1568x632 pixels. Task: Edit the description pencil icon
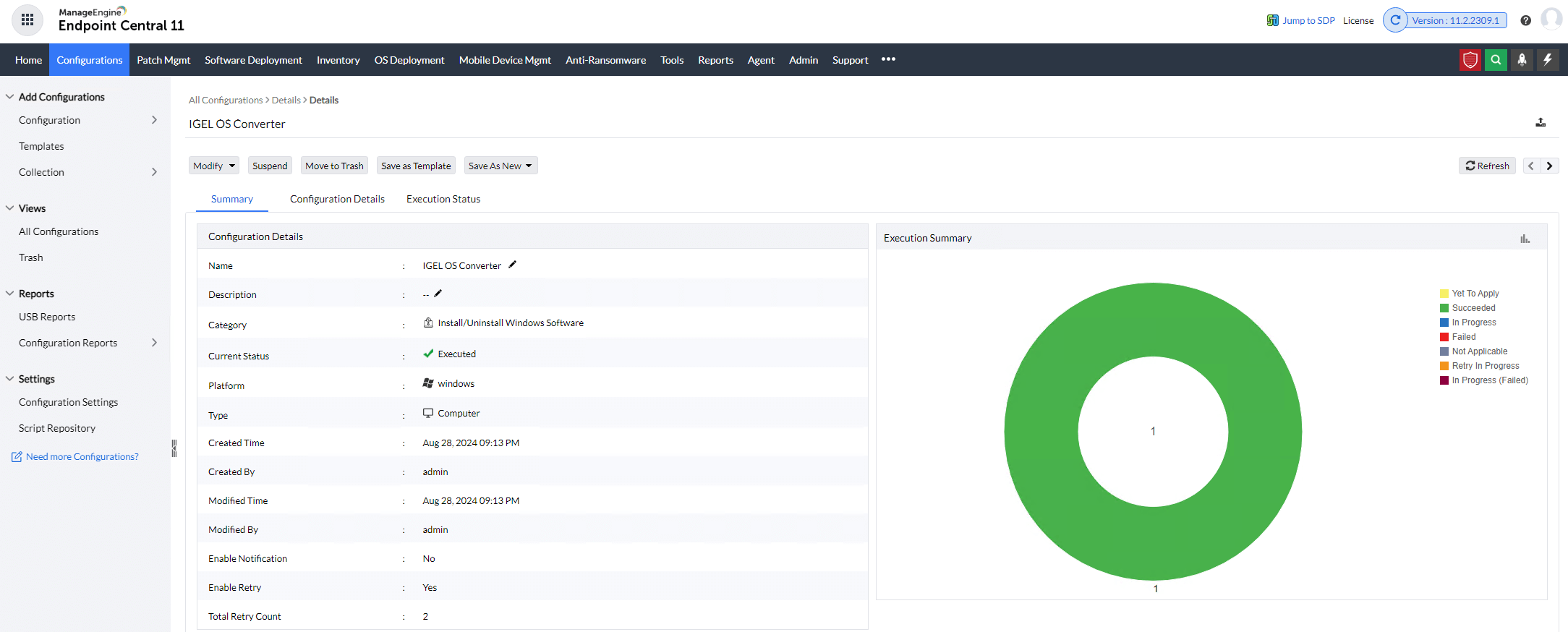pos(438,294)
